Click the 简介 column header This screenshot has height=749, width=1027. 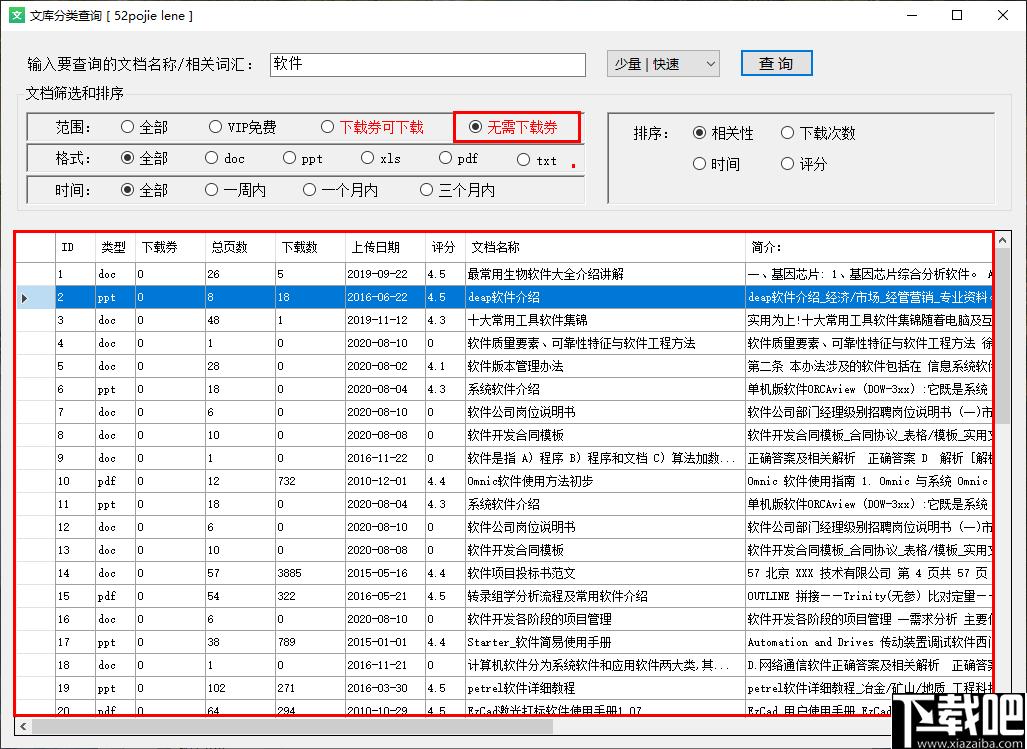[x=869, y=247]
